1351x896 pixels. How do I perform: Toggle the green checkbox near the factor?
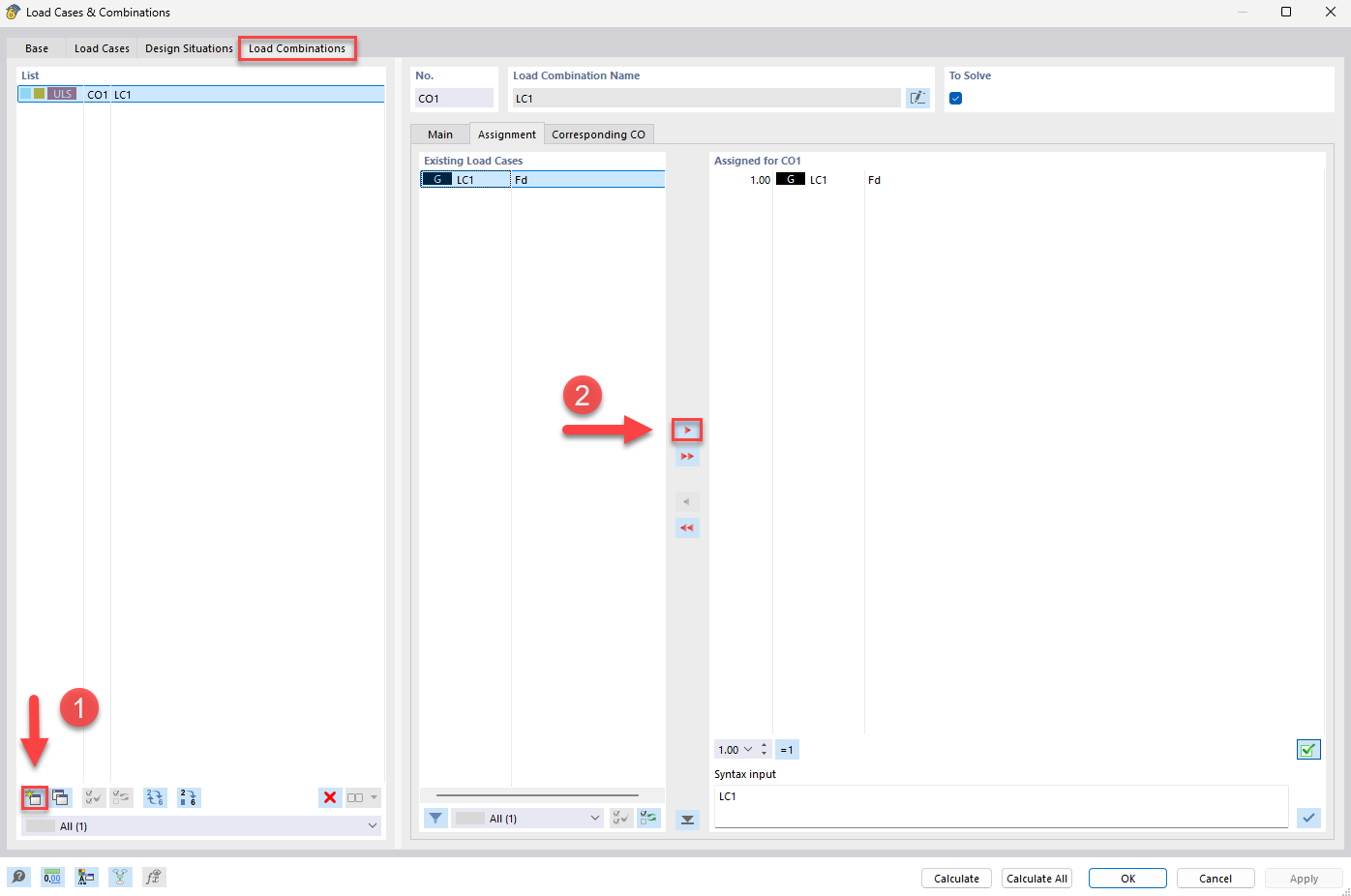(1308, 749)
